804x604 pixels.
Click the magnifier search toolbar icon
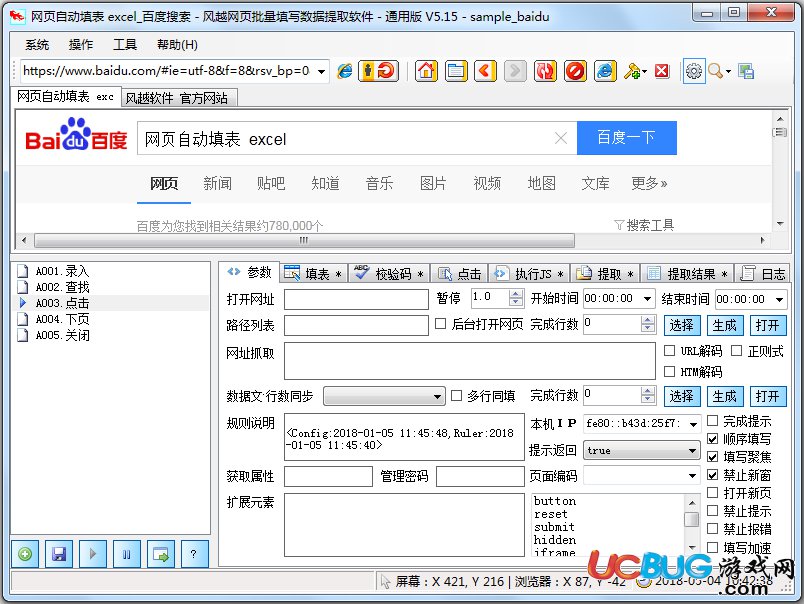tap(715, 71)
